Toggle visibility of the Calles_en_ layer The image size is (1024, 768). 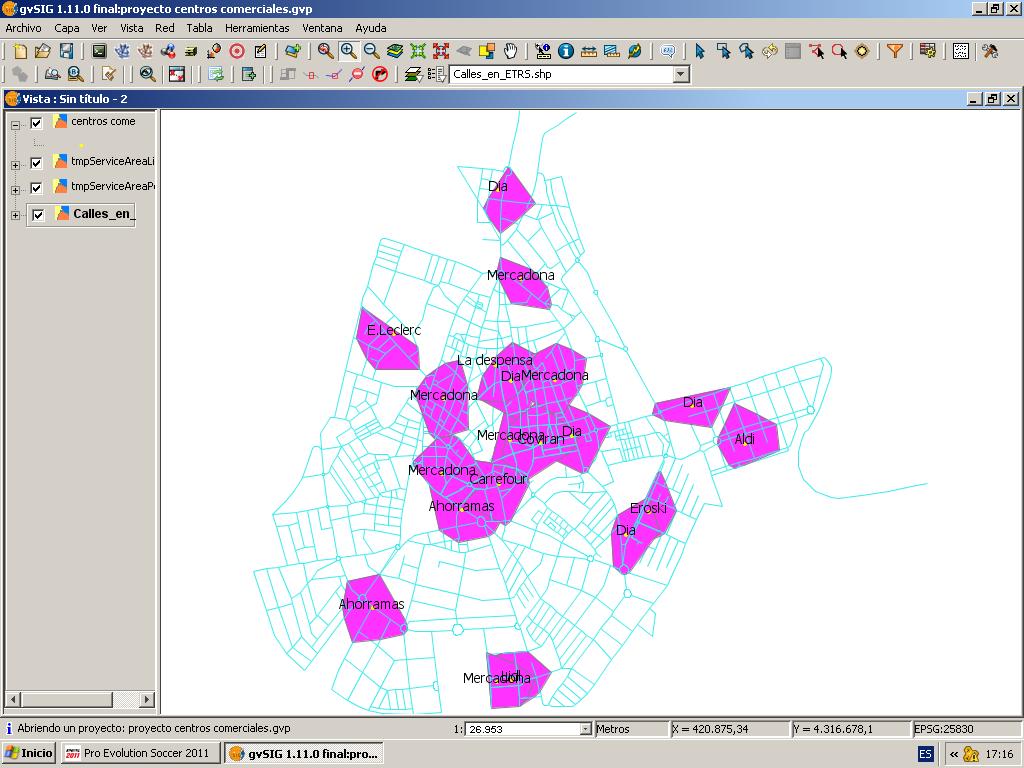coord(39,215)
